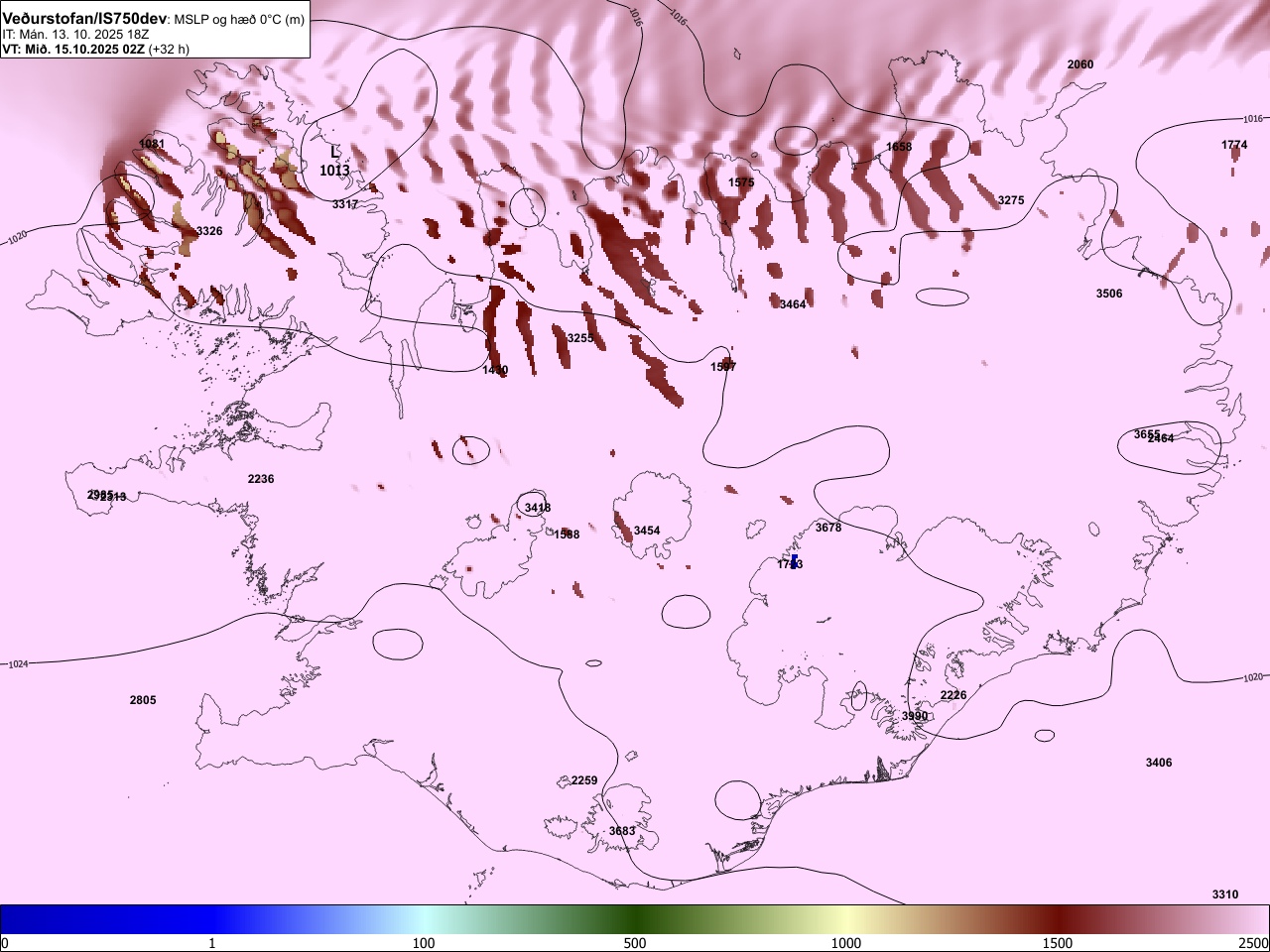Click the 3317 value below the low
This screenshot has width=1270, height=952.
point(345,204)
